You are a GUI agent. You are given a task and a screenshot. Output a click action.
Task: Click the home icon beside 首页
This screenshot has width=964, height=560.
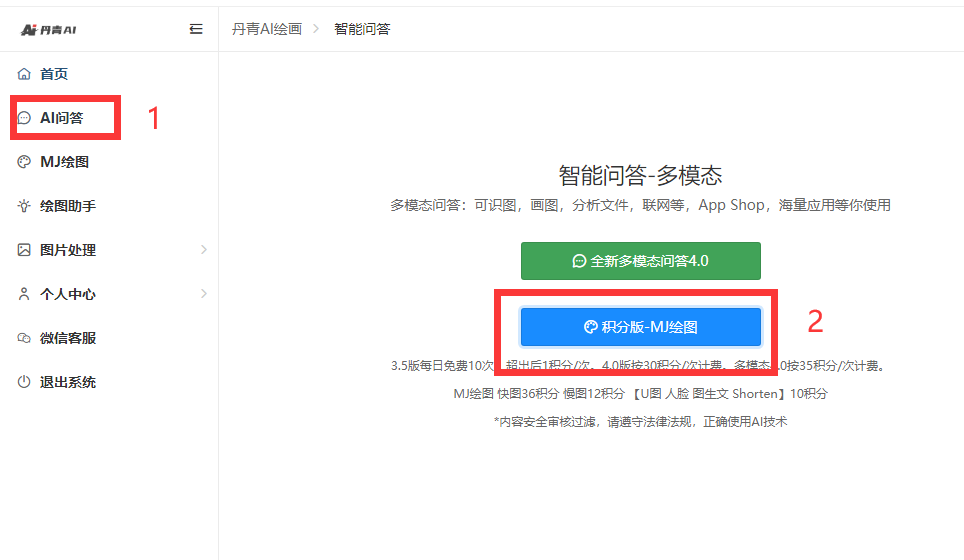click(x=24, y=74)
